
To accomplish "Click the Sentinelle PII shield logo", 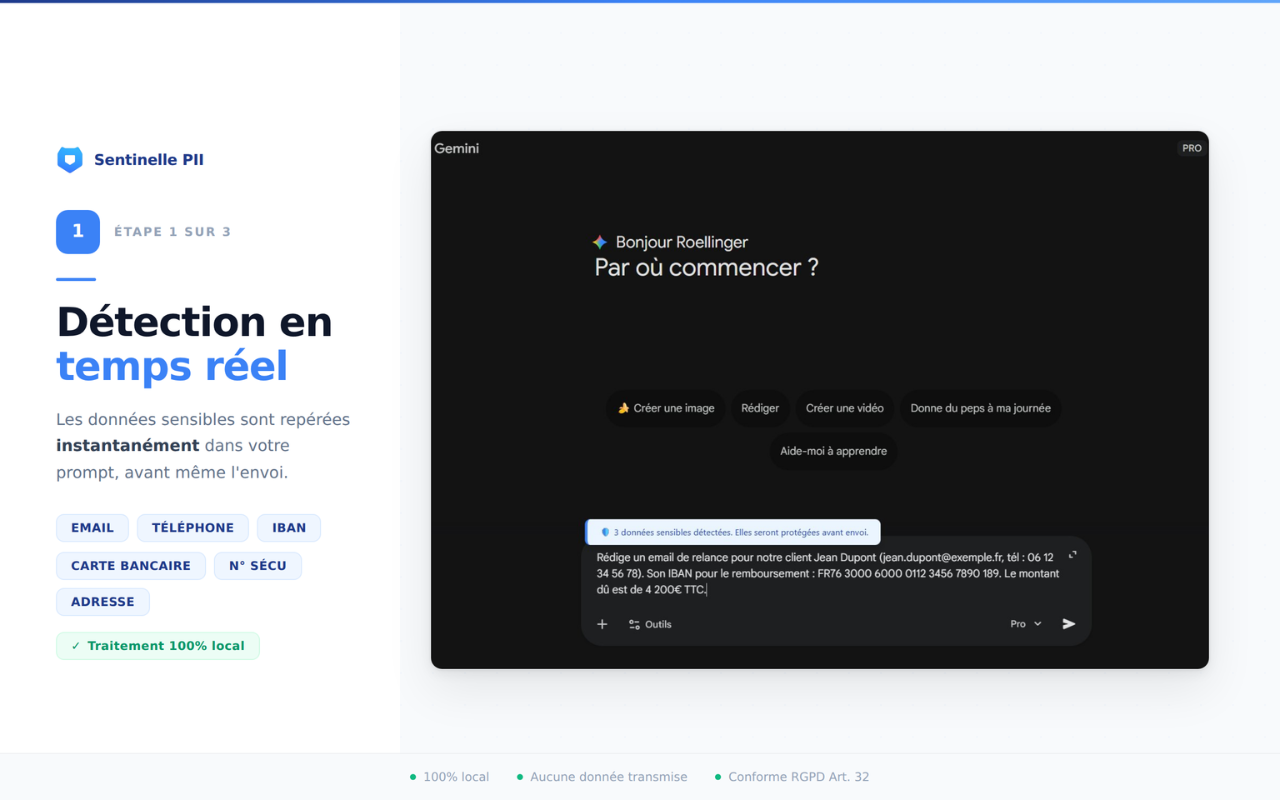I will click(69, 159).
